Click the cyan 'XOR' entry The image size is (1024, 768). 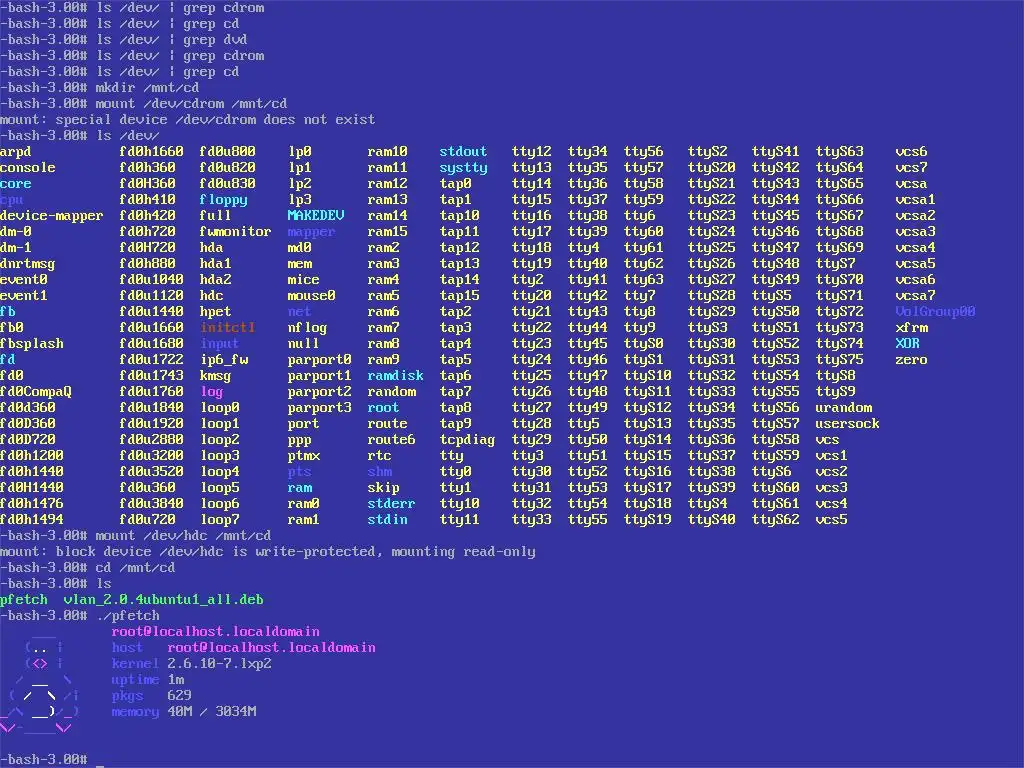(x=907, y=344)
